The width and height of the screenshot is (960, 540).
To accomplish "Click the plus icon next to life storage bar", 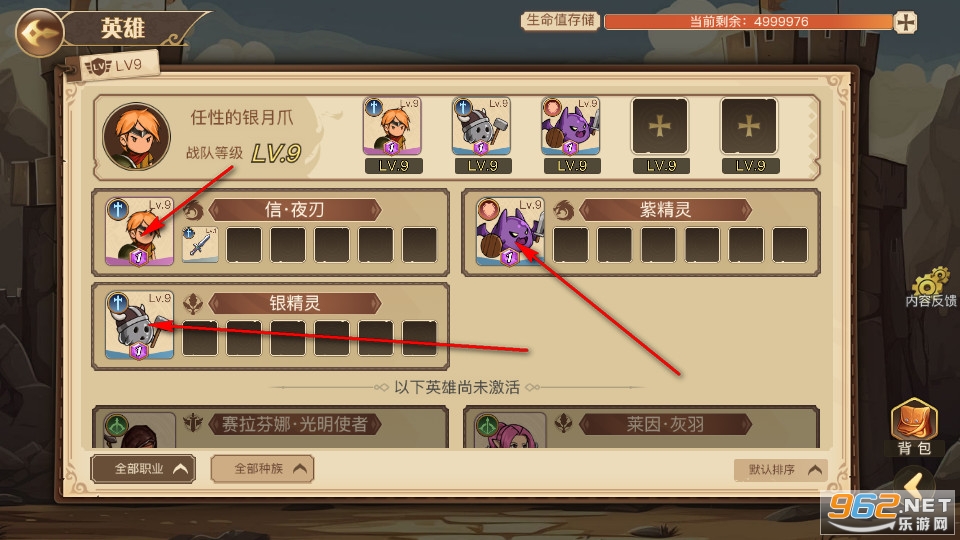I will [x=905, y=23].
